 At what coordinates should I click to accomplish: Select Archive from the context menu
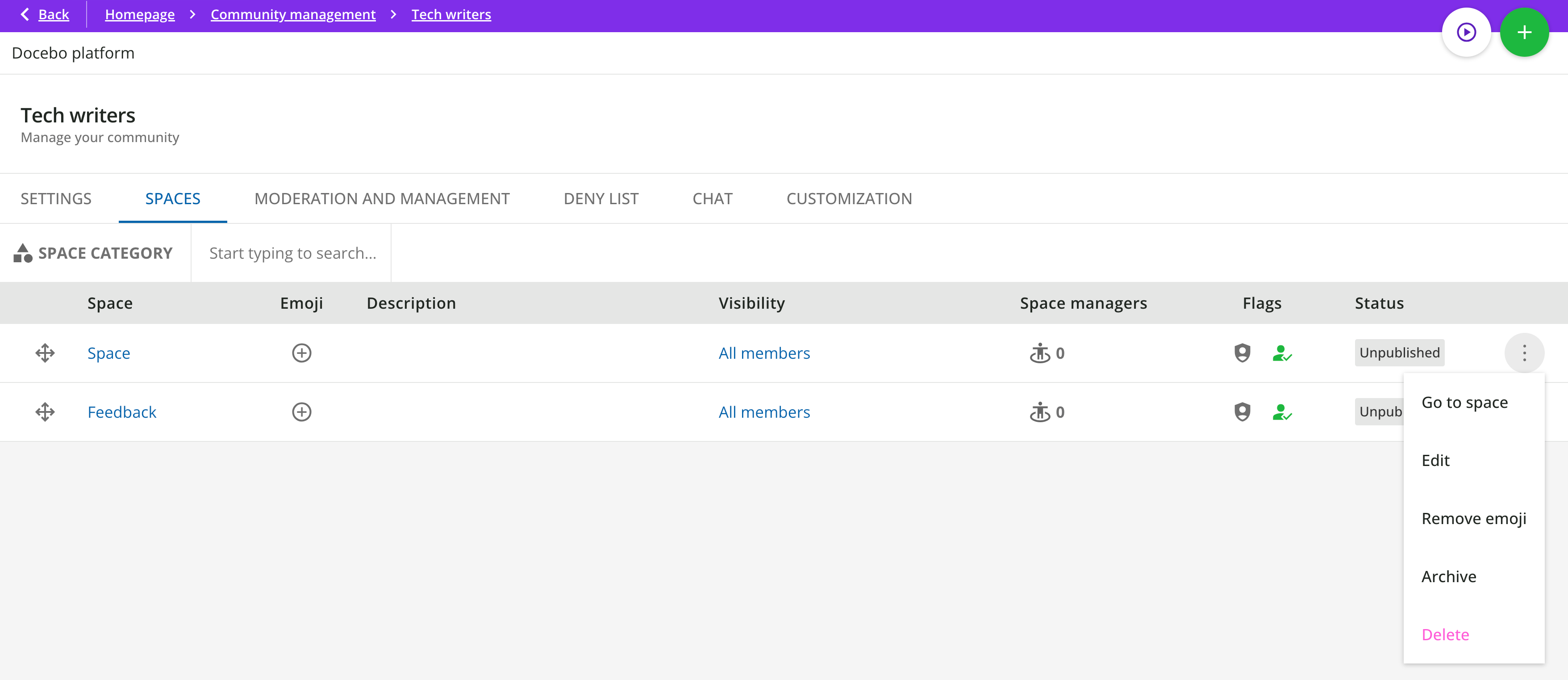[x=1448, y=576]
